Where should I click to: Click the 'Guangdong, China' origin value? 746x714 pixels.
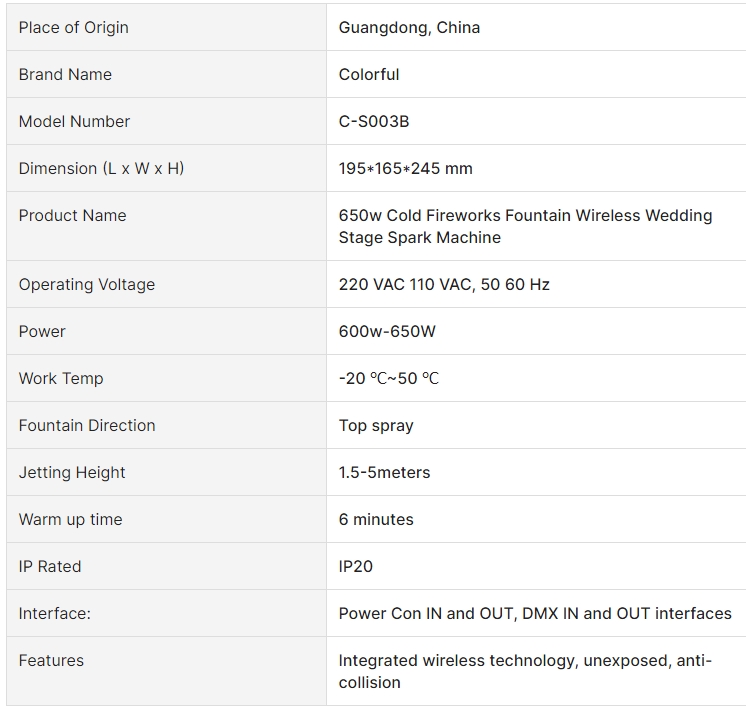tap(409, 28)
